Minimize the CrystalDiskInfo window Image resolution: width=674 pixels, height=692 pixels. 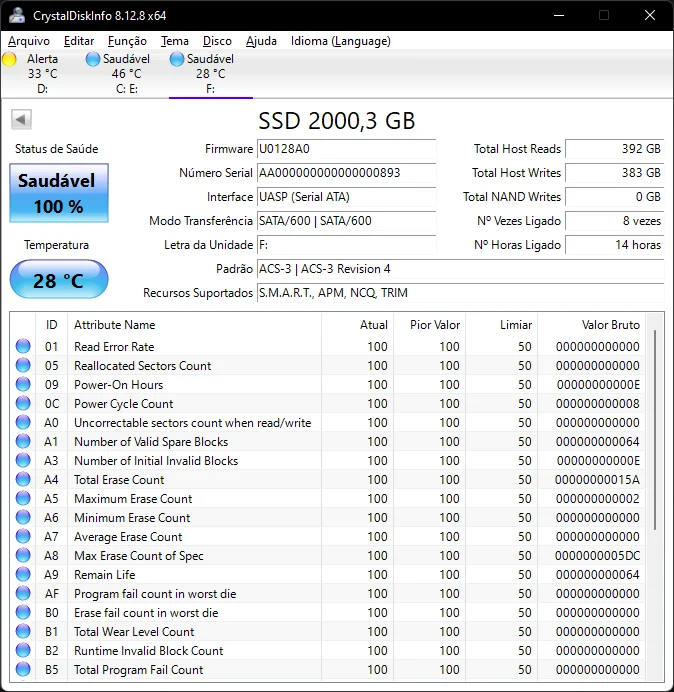coord(559,15)
